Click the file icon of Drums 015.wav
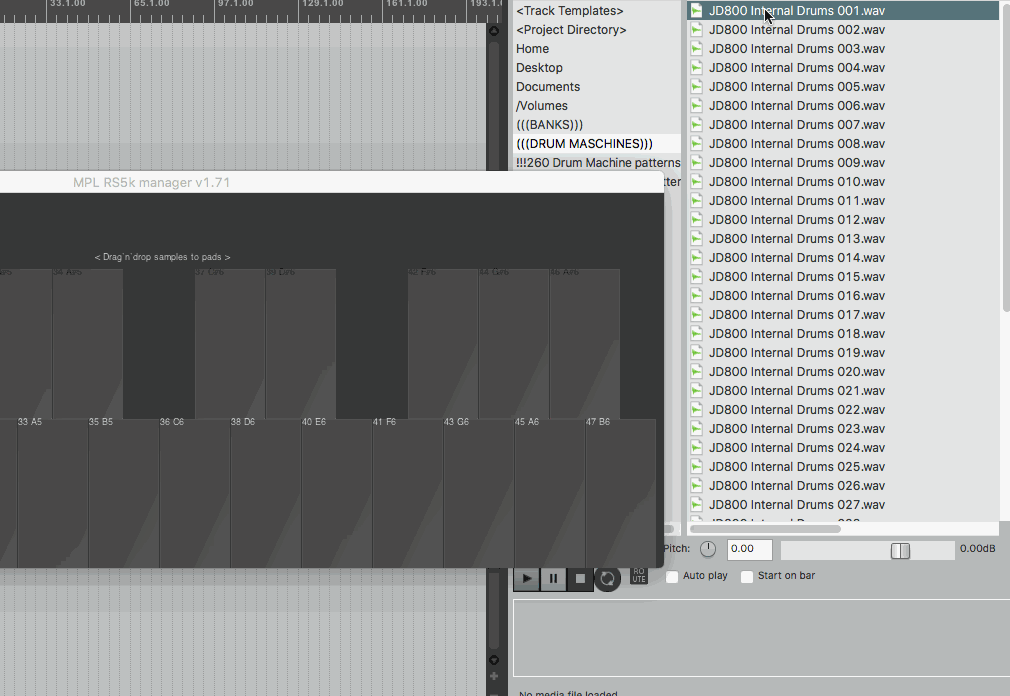This screenshot has width=1010, height=696. click(x=696, y=277)
